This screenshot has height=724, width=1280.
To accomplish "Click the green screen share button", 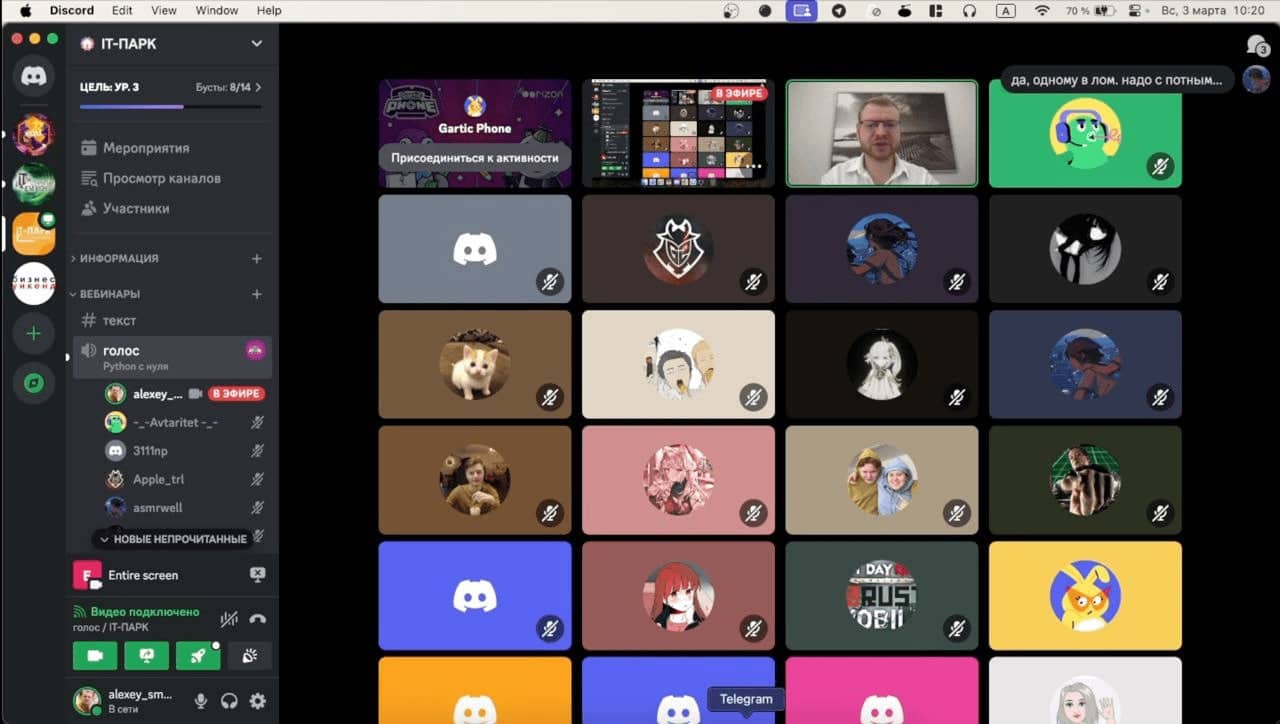I will [x=146, y=656].
